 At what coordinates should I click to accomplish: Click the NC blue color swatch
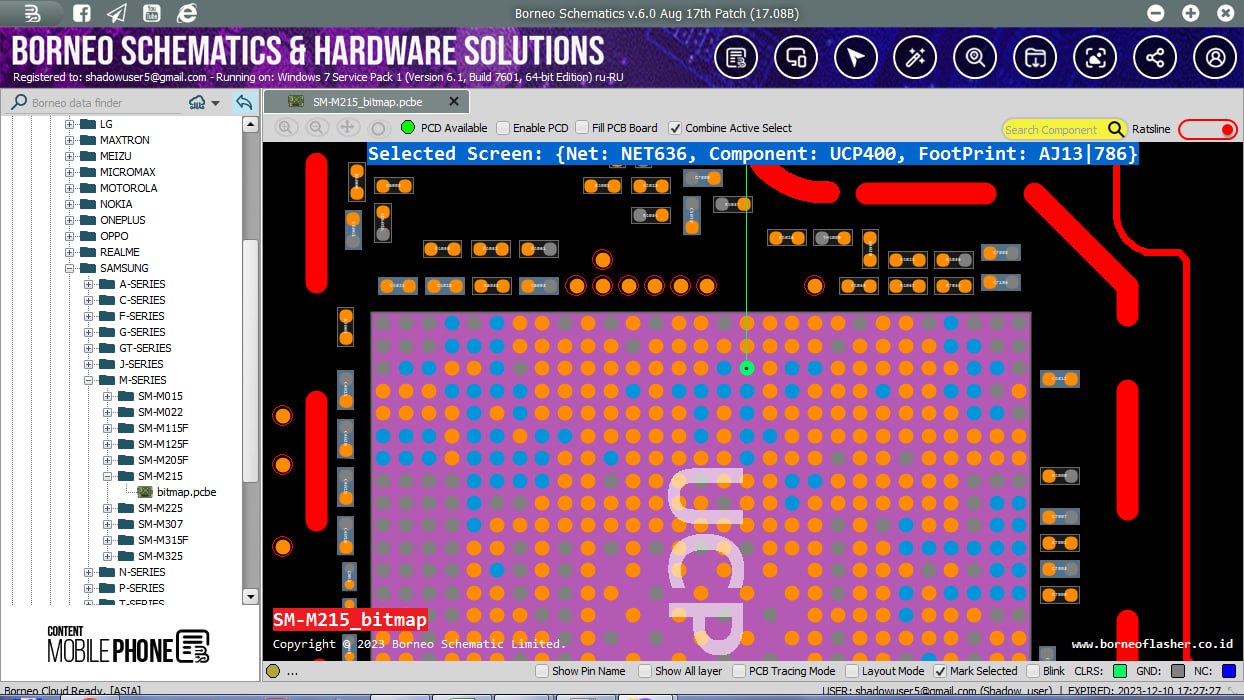[1229, 671]
